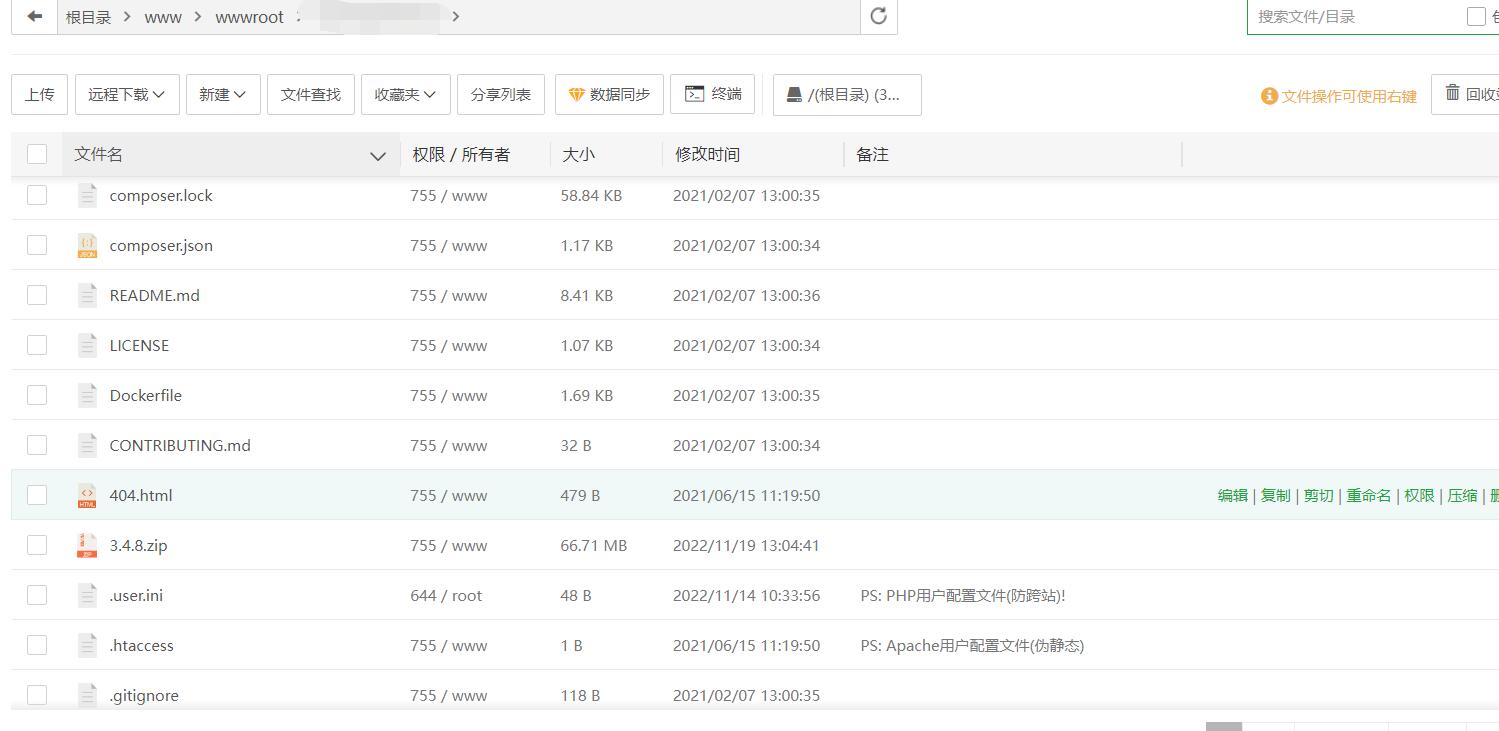Click the orange info icon by right-click tip
Image resolution: width=1499 pixels, height=731 pixels.
pos(1269,96)
